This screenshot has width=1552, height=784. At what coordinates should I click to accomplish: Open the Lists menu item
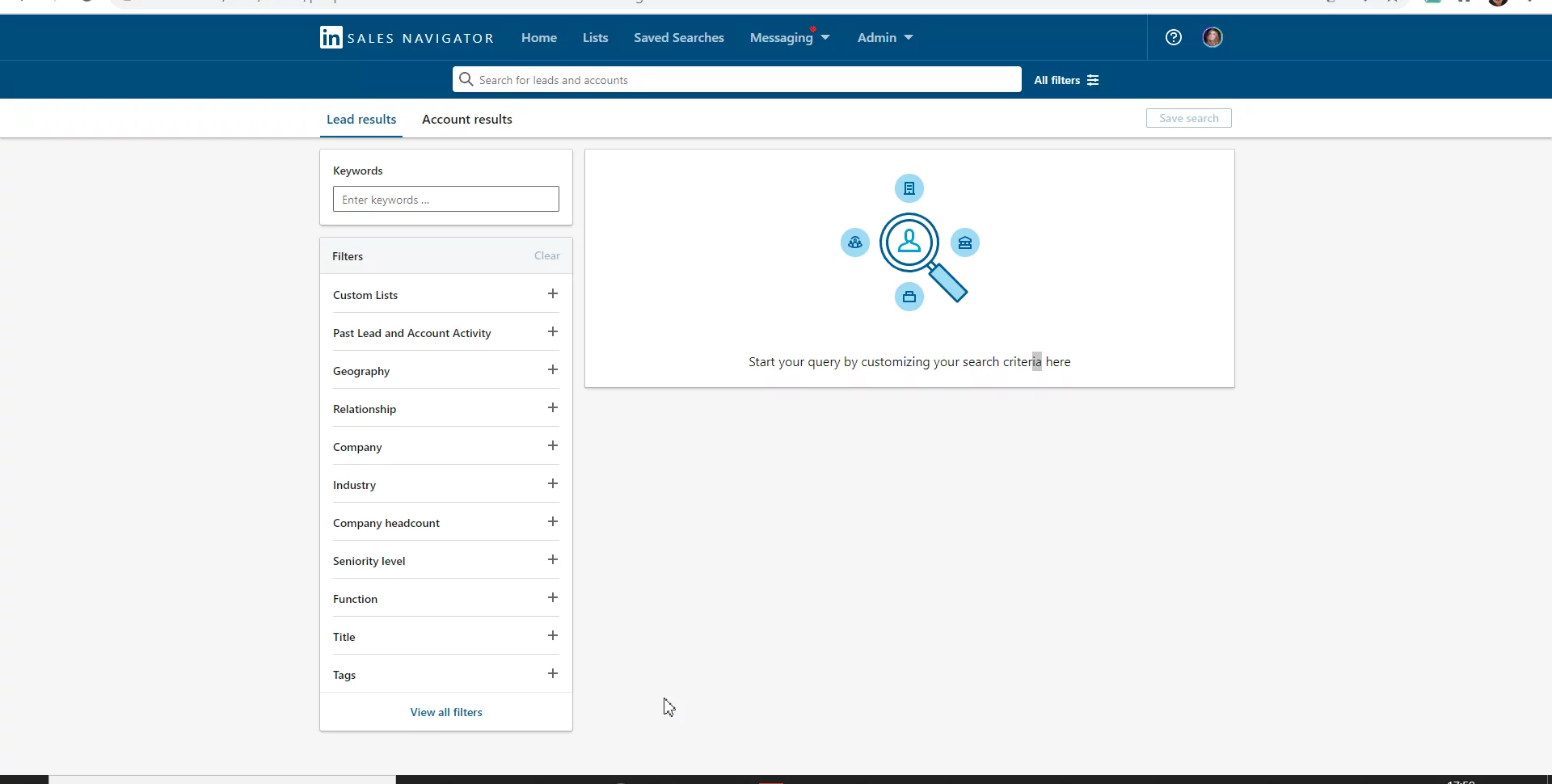(x=594, y=37)
